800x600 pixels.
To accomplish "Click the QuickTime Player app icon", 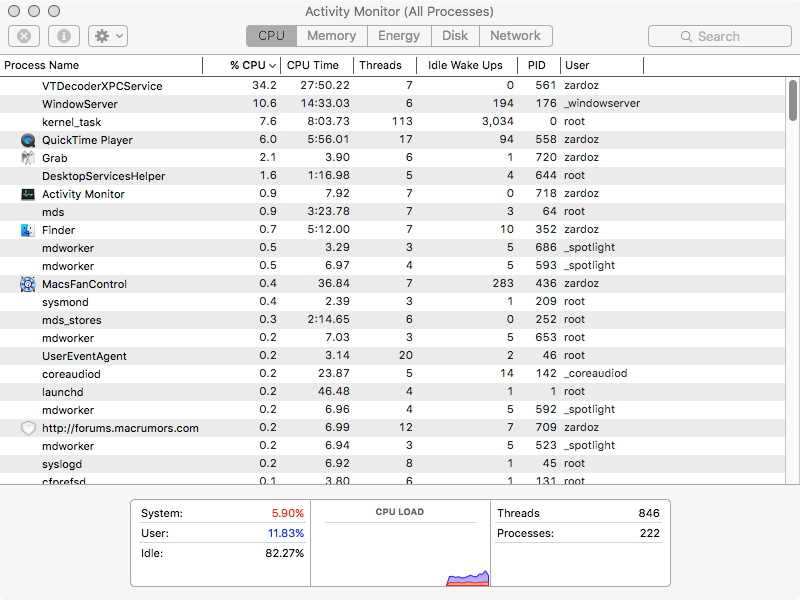I will pyautogui.click(x=28, y=140).
